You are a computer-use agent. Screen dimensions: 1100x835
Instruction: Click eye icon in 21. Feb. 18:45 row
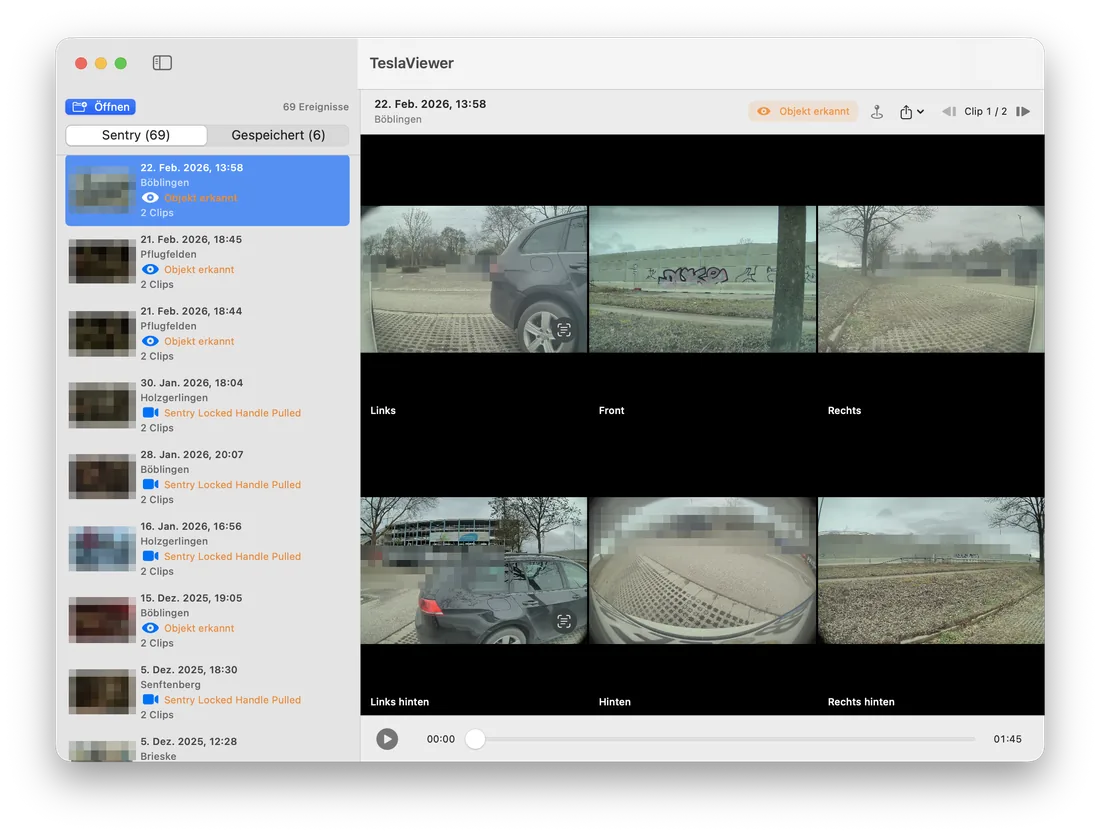[150, 269]
